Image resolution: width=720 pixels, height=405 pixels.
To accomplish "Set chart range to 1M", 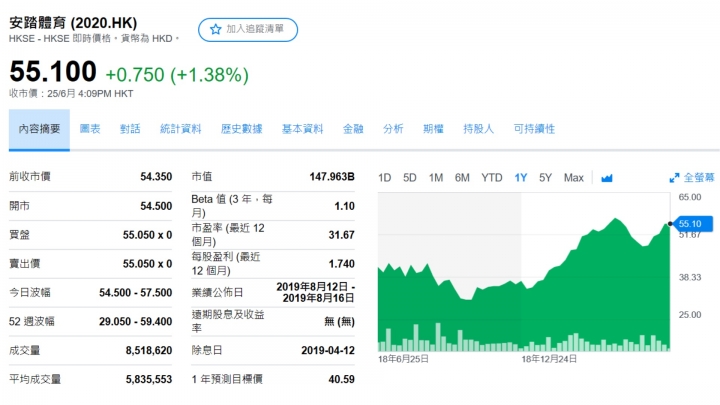I will tap(436, 178).
